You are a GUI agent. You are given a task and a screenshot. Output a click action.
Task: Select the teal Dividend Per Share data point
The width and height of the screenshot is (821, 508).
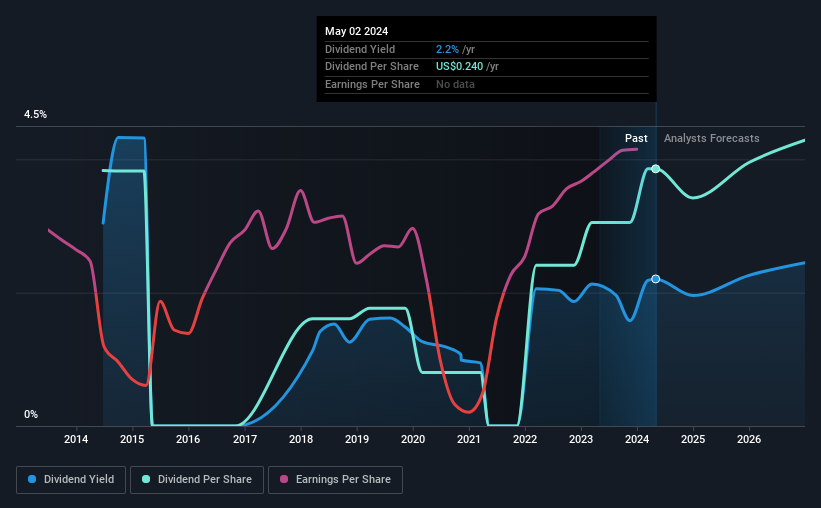tap(656, 169)
